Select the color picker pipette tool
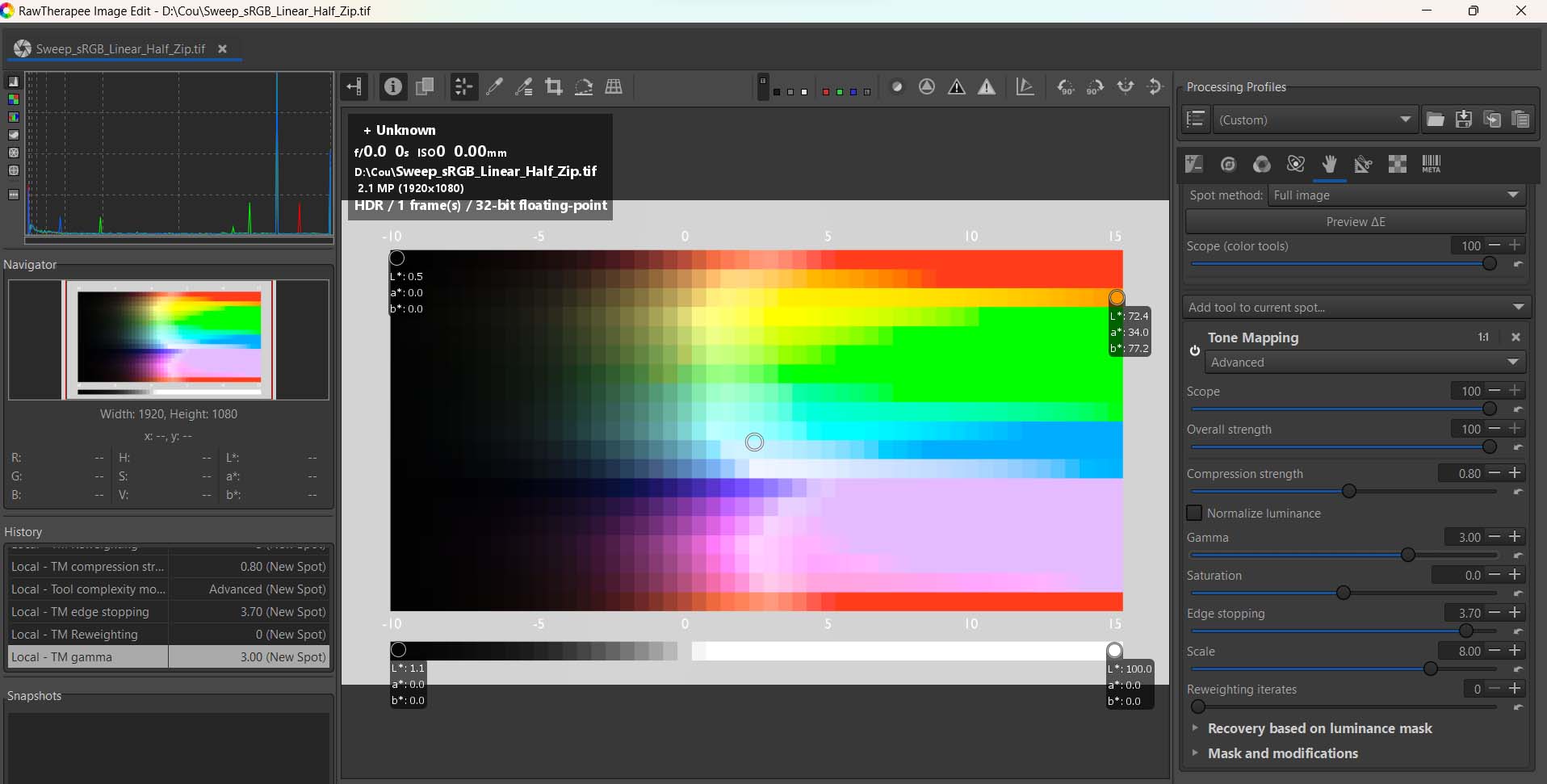 click(x=496, y=86)
